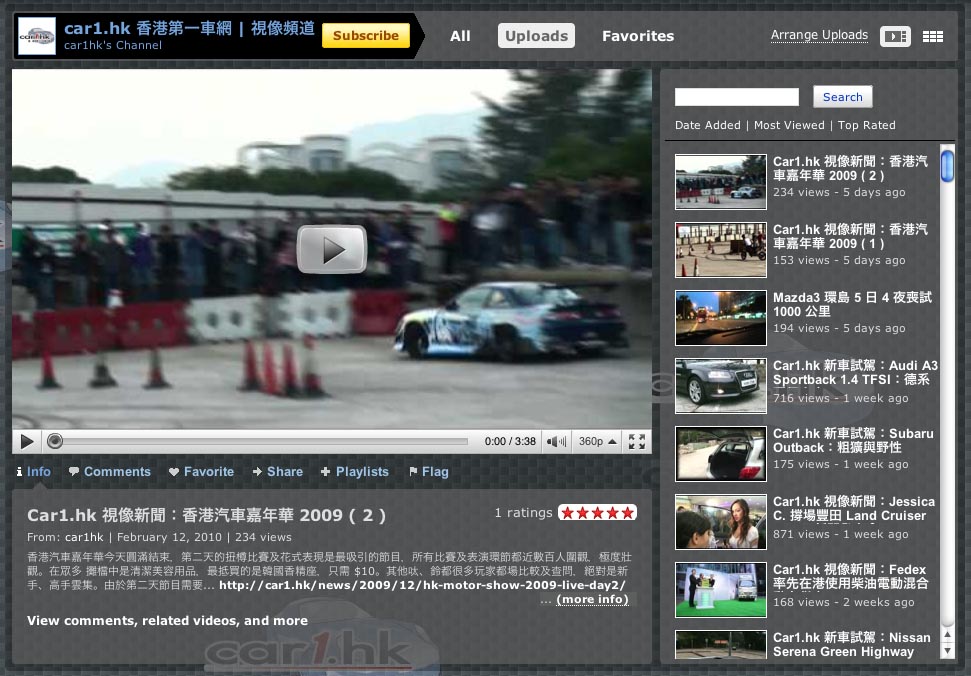Click the Subscribe button
The height and width of the screenshot is (676, 971).
366,36
